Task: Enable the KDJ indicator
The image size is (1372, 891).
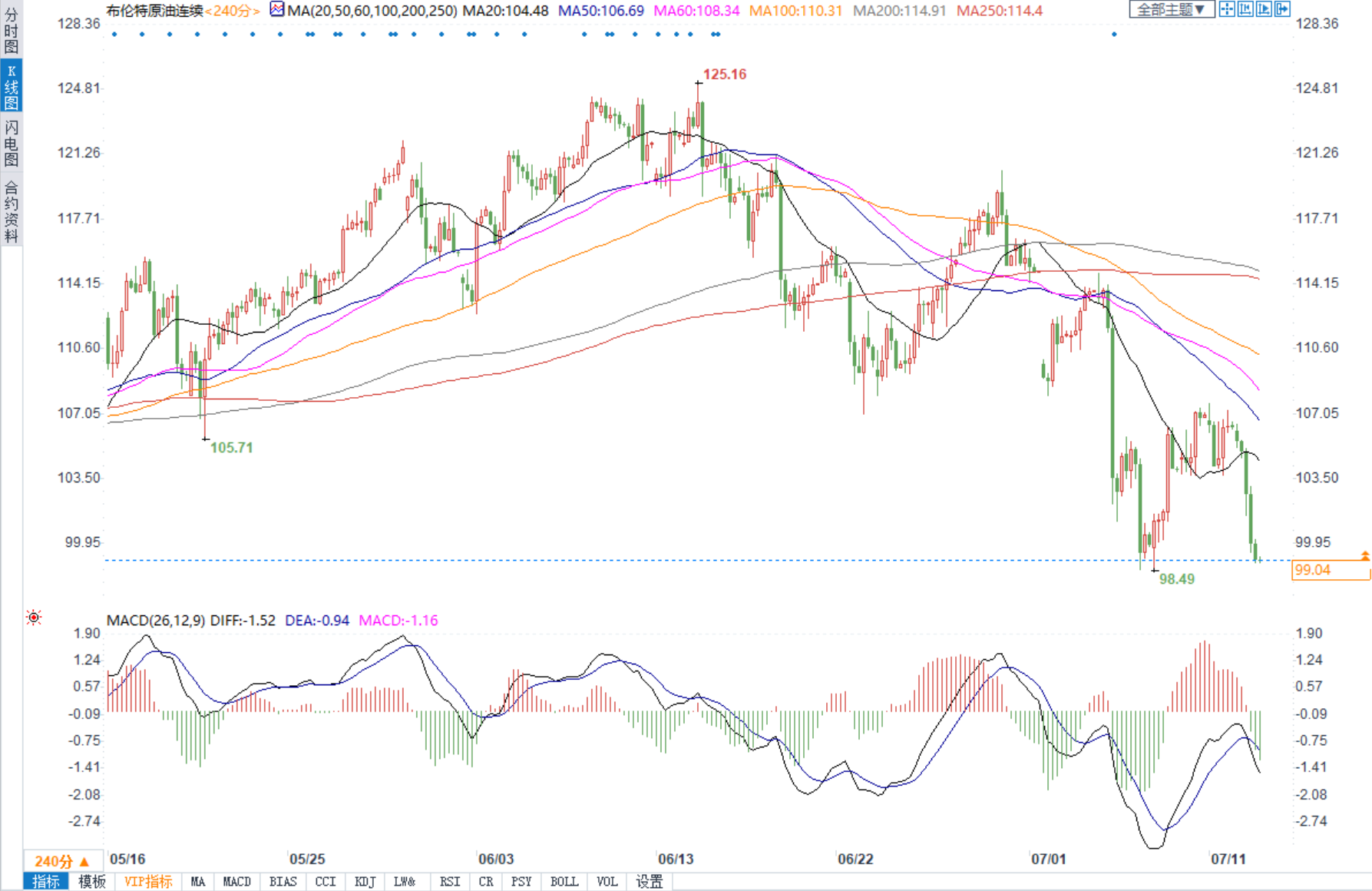Action: 365,882
